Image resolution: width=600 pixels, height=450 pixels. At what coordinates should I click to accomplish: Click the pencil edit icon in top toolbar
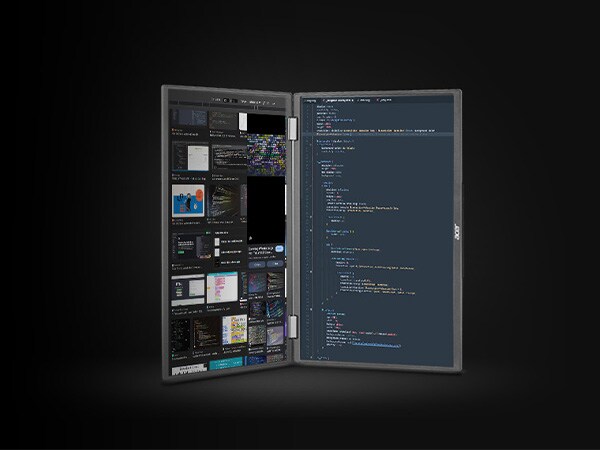(x=264, y=103)
